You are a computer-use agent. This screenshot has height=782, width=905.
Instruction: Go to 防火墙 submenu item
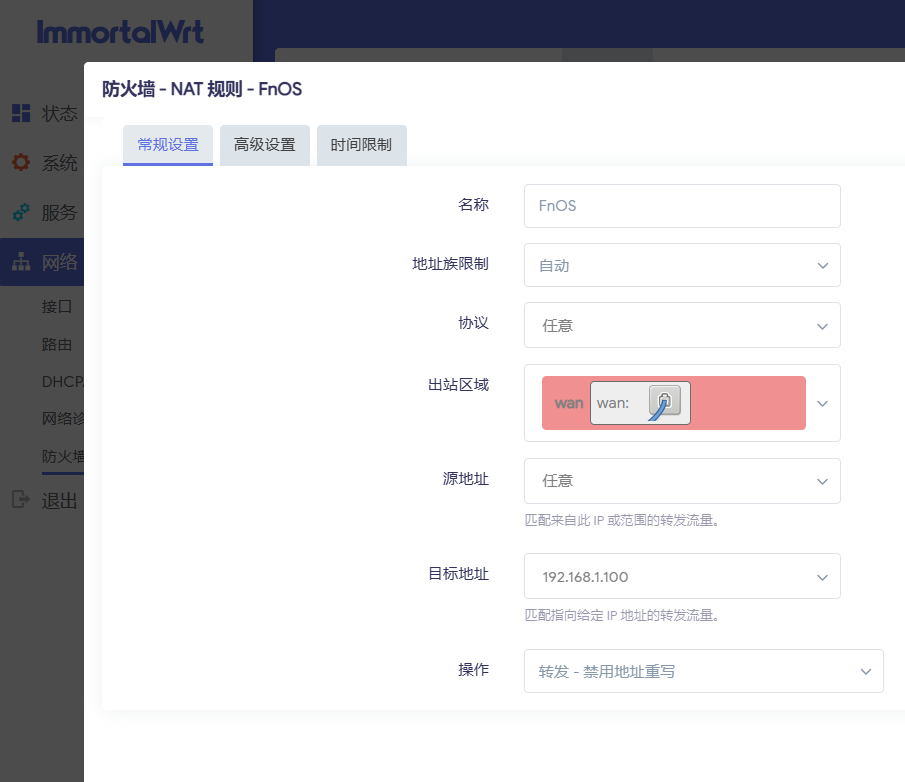pyautogui.click(x=62, y=457)
